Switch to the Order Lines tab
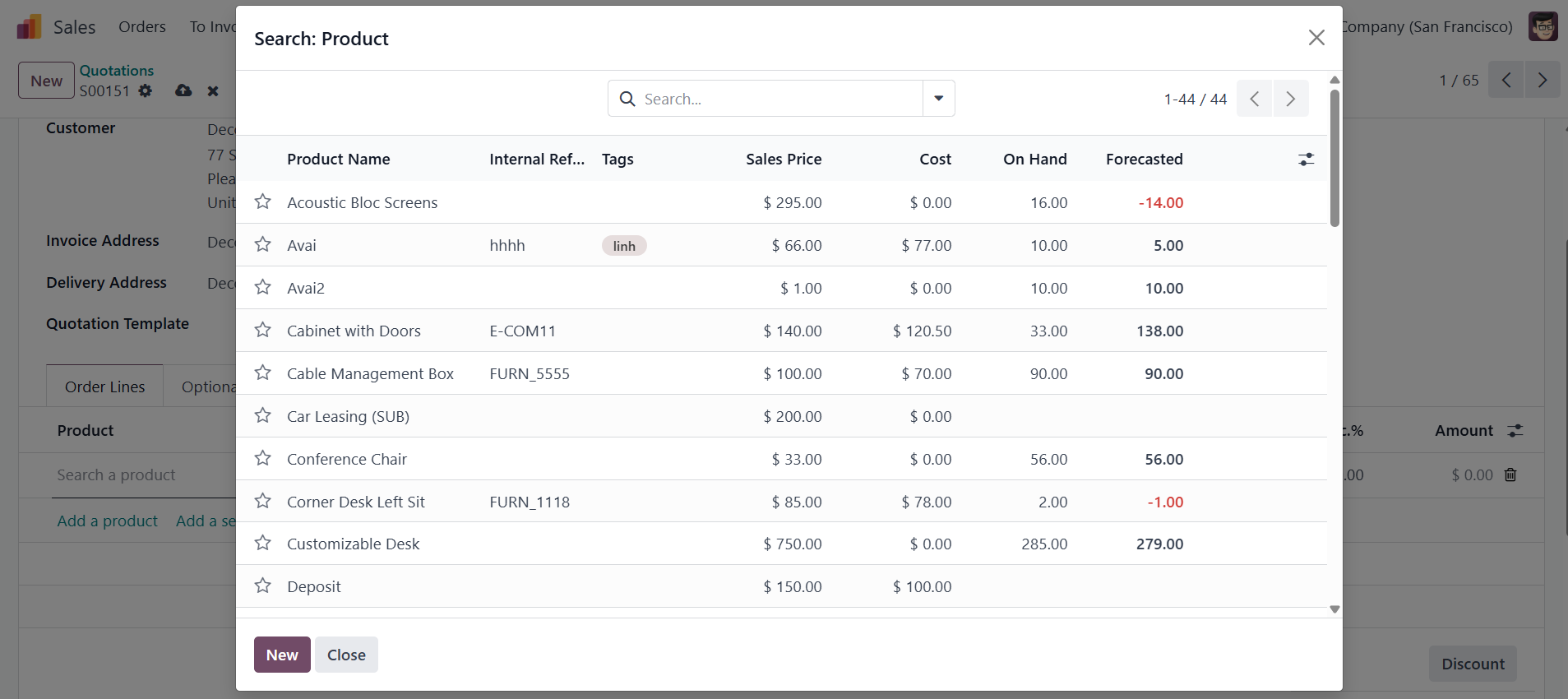 tap(104, 387)
